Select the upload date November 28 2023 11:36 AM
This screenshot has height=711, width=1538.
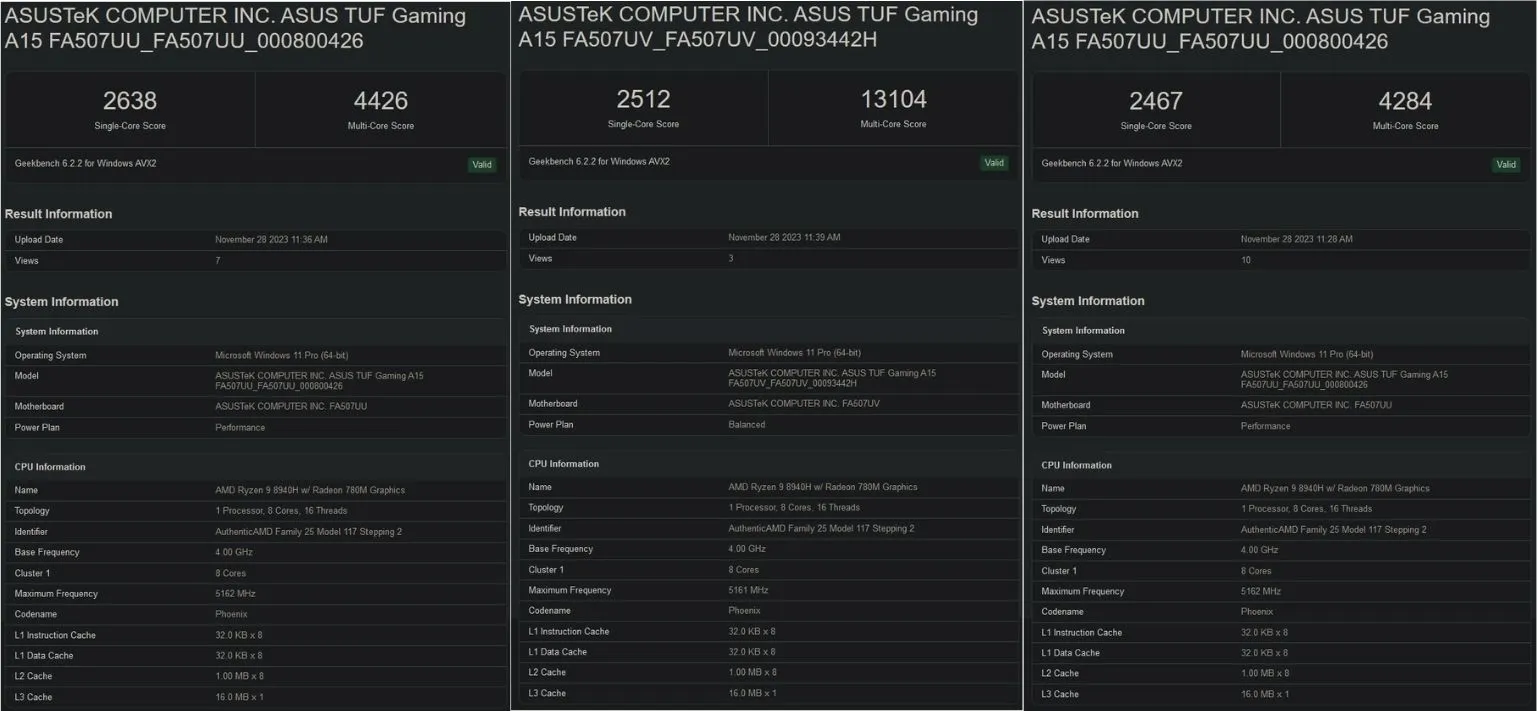coord(271,240)
